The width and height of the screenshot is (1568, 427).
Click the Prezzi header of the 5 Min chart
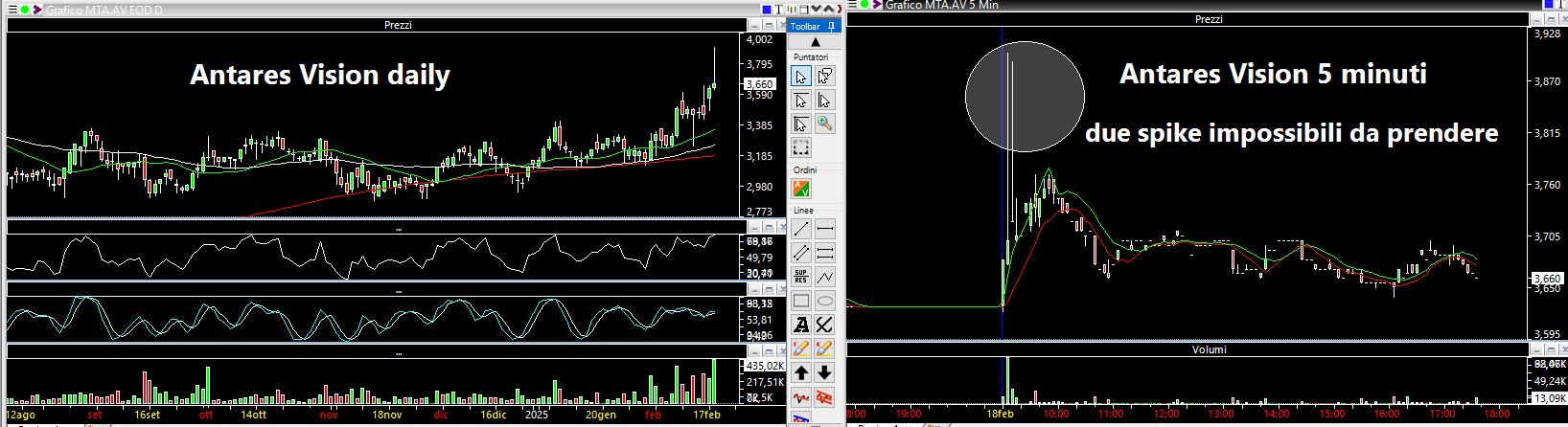1209,19
